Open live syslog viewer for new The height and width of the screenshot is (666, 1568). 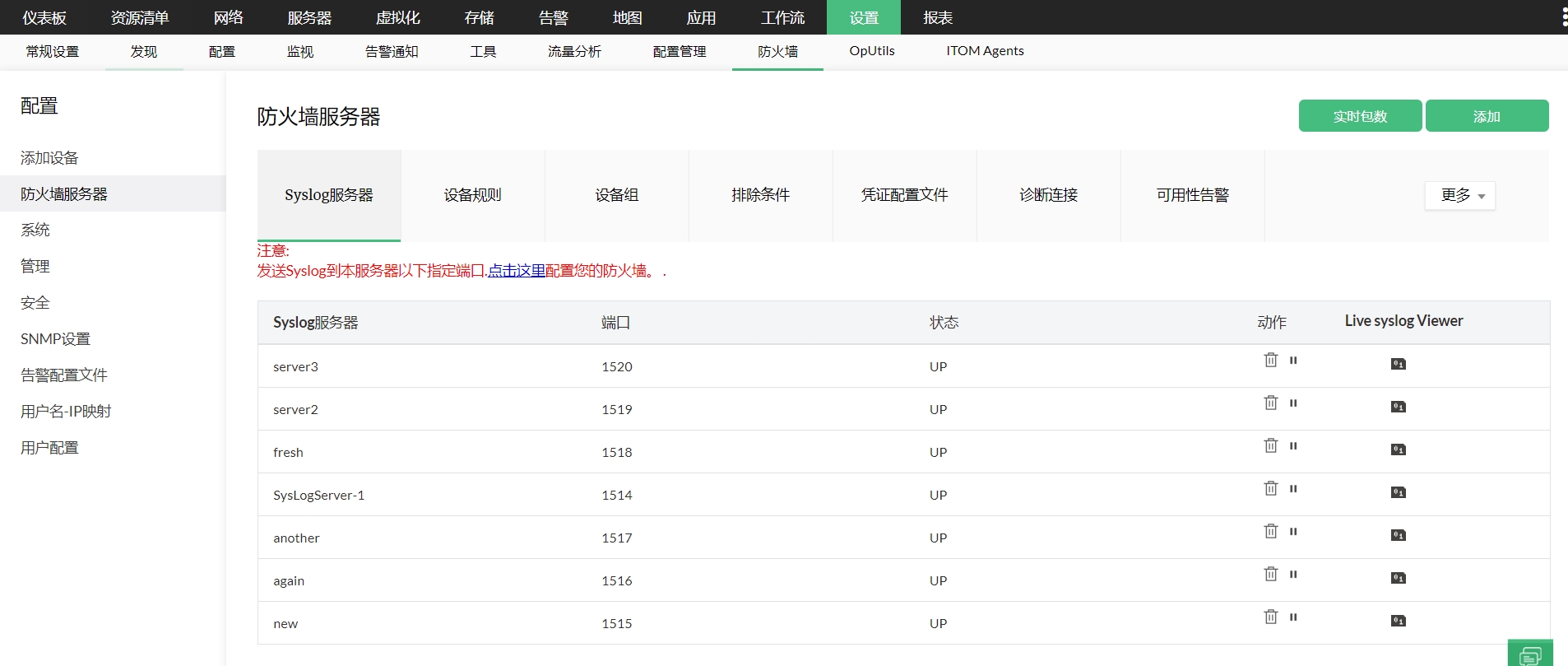[1398, 621]
